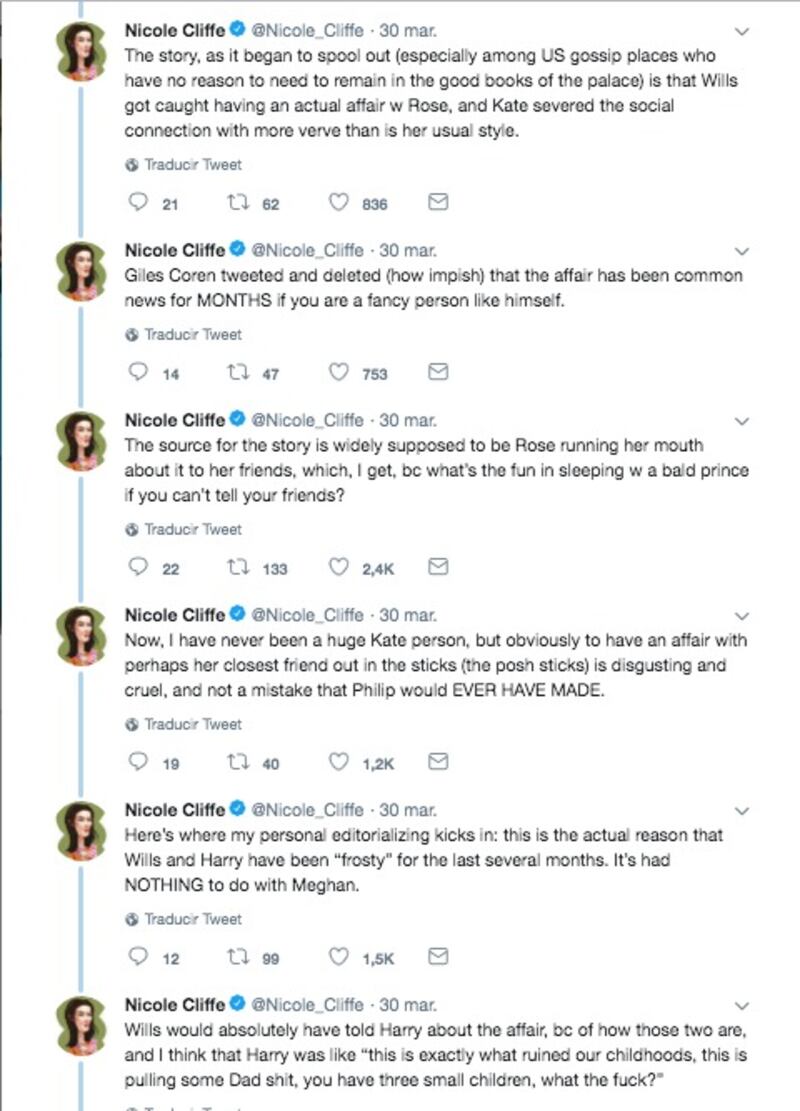Reply to the tweet with 12 replies
800x1111 pixels.
(x=137, y=957)
